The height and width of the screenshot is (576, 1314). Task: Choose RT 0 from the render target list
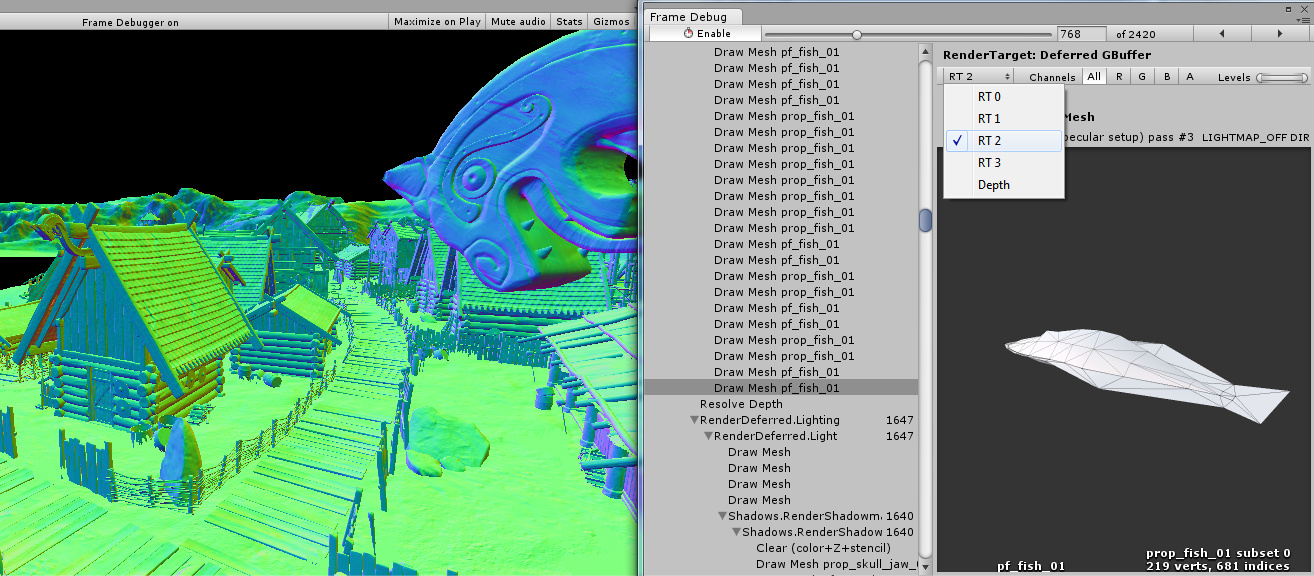tap(989, 97)
